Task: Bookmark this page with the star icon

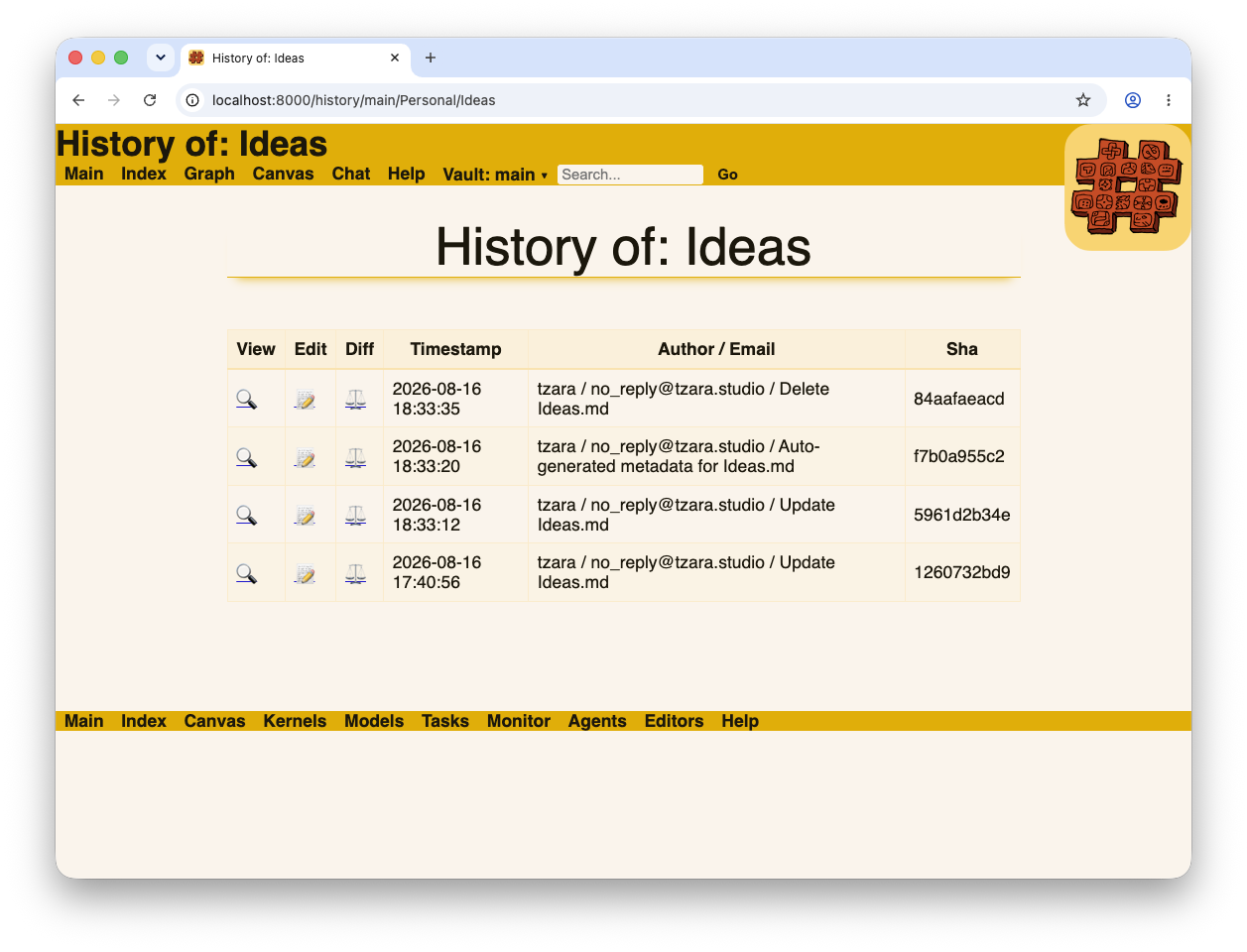Action: click(x=1083, y=100)
